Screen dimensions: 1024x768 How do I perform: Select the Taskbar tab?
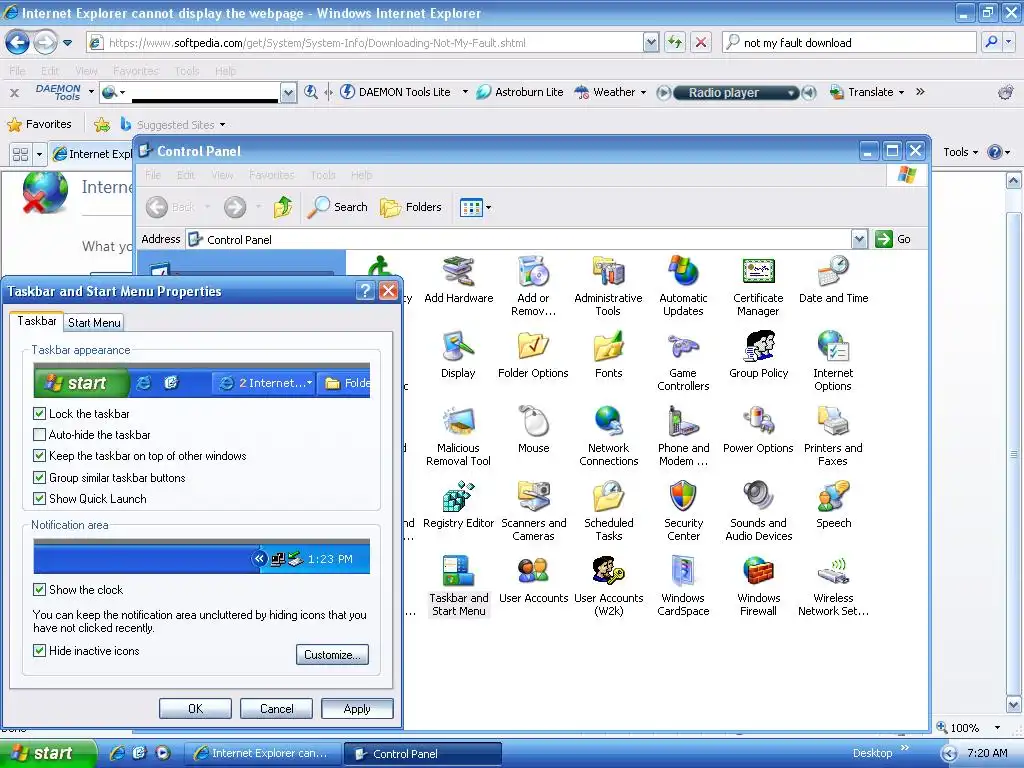[x=37, y=321]
